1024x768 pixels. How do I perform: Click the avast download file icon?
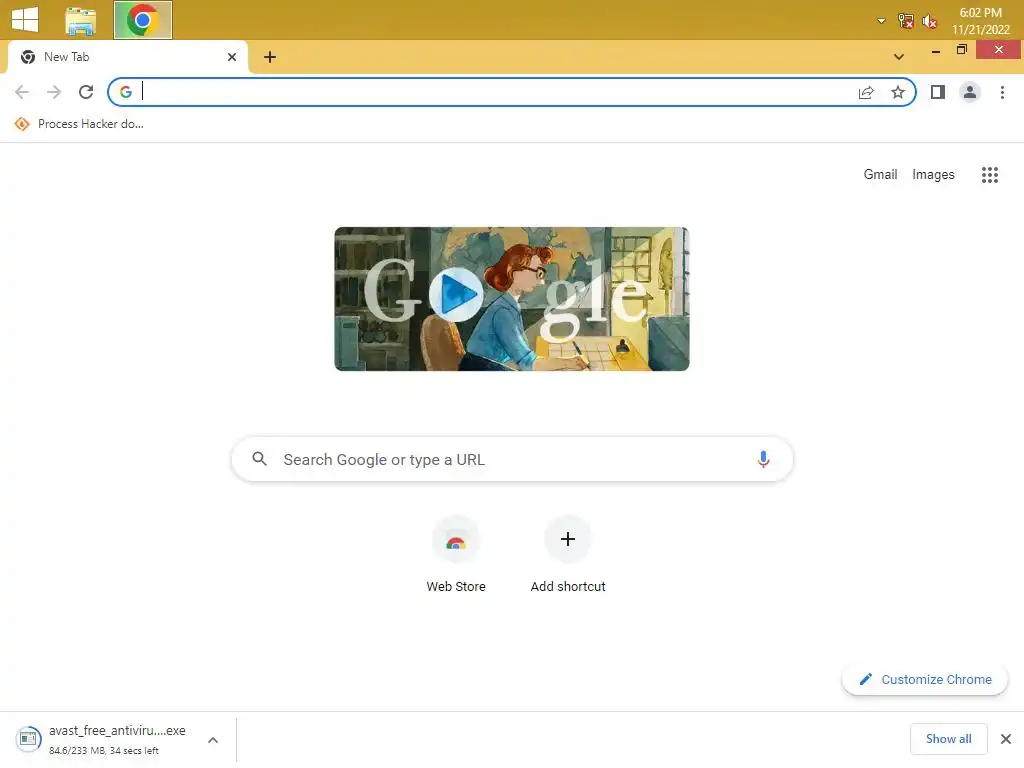tap(28, 739)
